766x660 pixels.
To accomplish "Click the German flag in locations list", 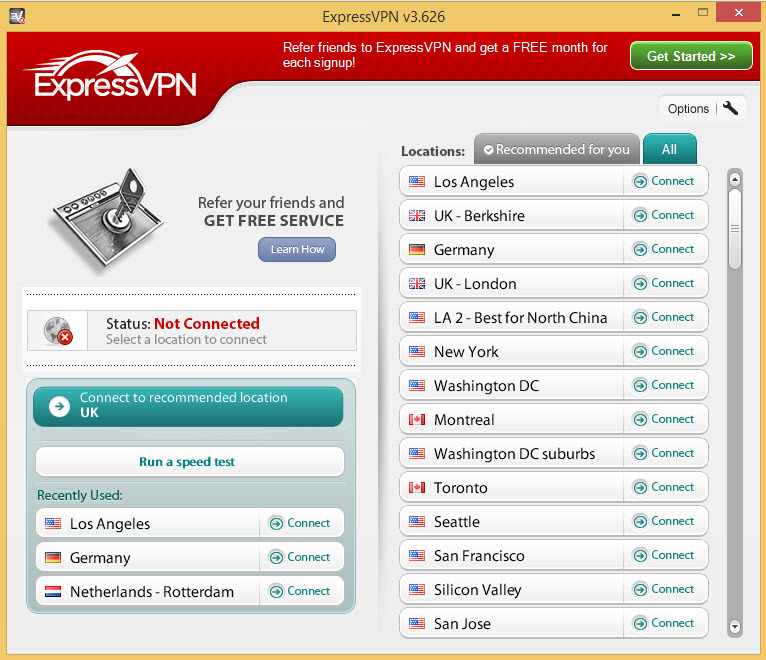I will pos(417,250).
